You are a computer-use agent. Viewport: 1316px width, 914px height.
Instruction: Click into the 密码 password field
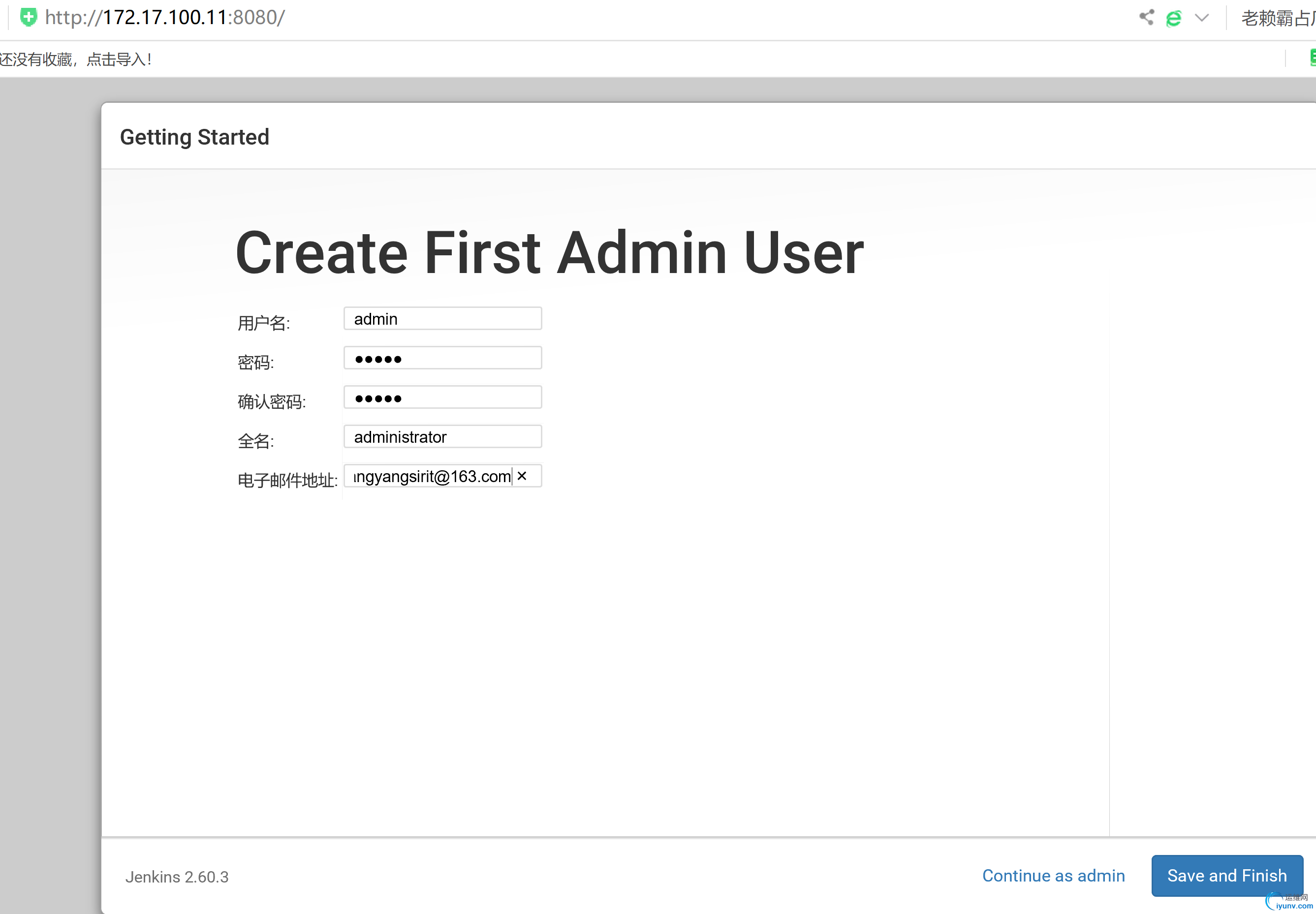pyautogui.click(x=442, y=359)
